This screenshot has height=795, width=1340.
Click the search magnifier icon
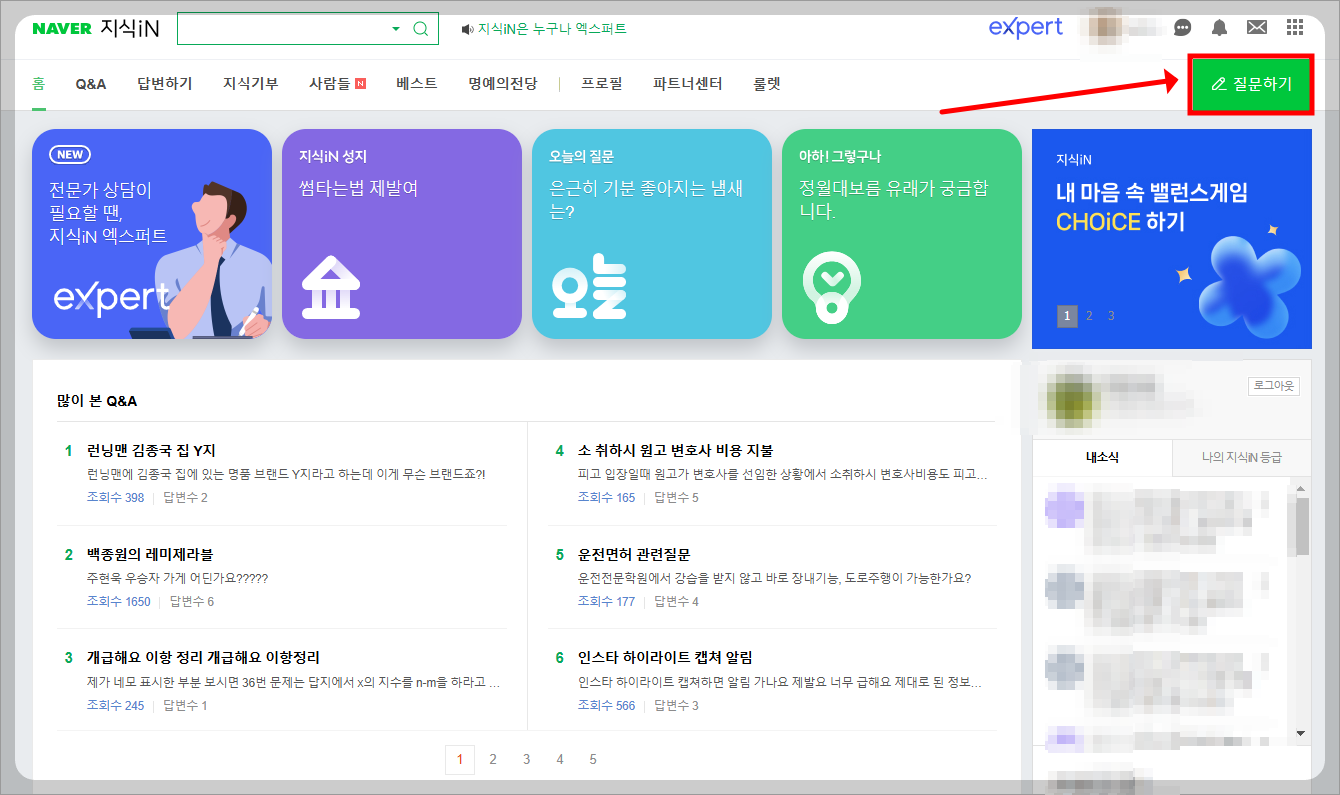coord(420,28)
